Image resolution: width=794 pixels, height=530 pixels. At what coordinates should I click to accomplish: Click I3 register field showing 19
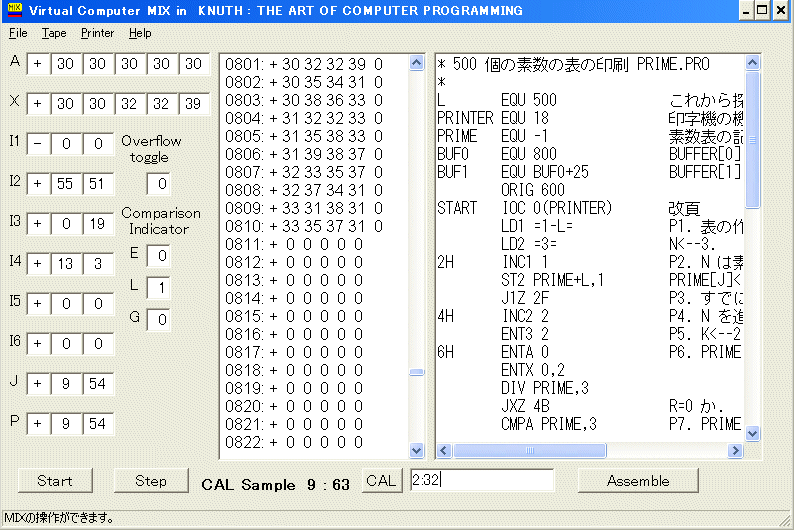(x=98, y=224)
